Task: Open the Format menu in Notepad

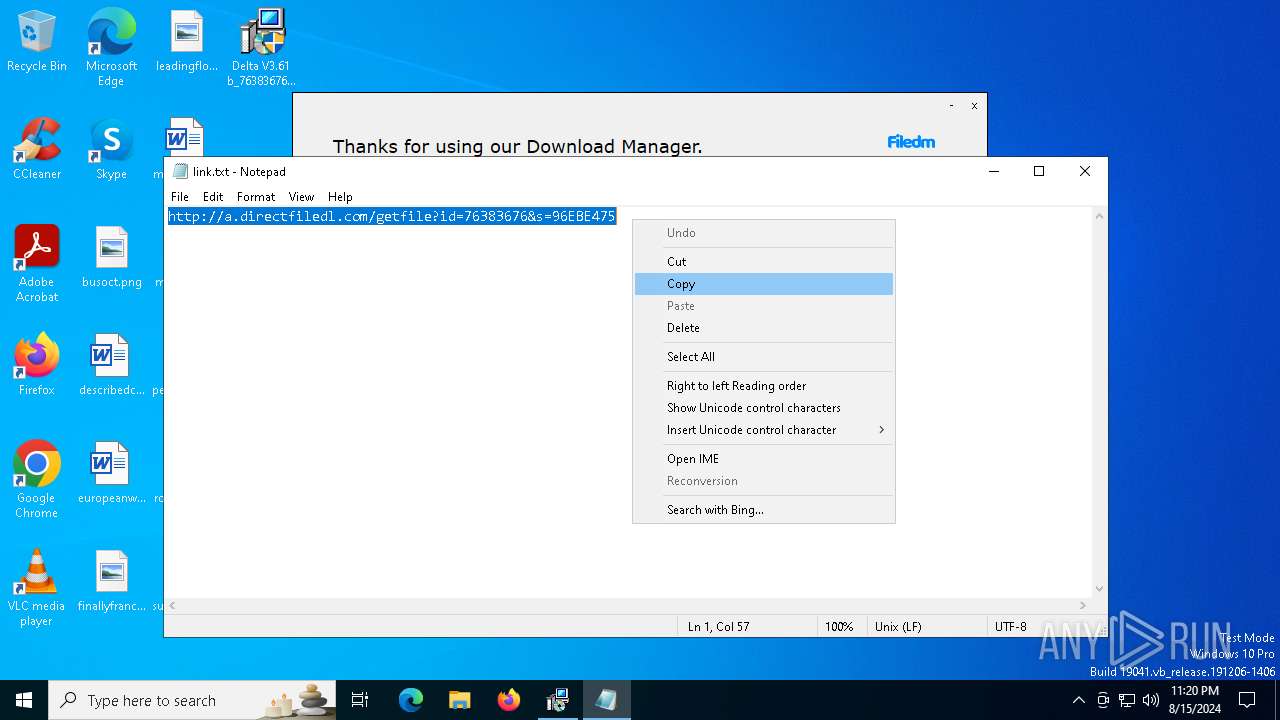Action: click(x=256, y=197)
